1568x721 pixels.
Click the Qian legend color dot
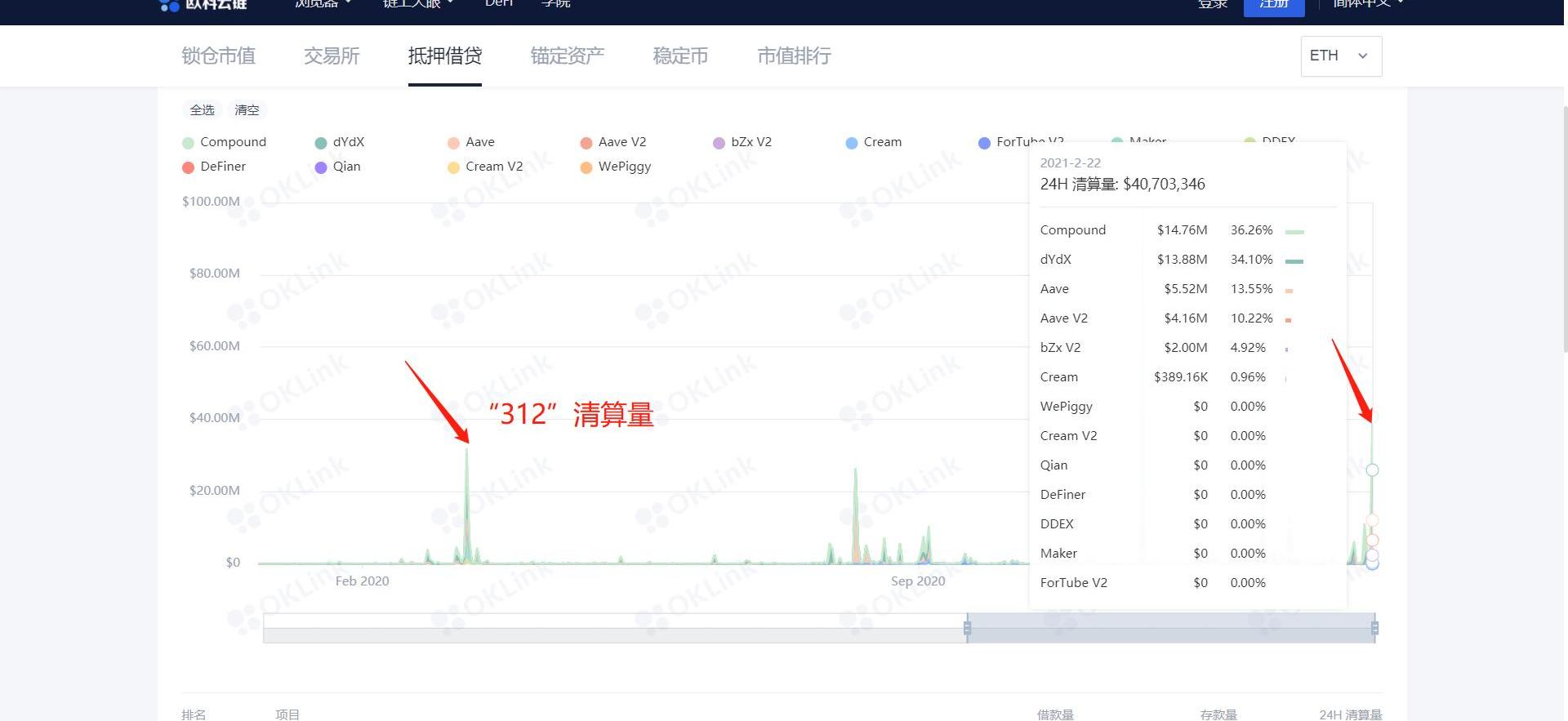click(321, 167)
